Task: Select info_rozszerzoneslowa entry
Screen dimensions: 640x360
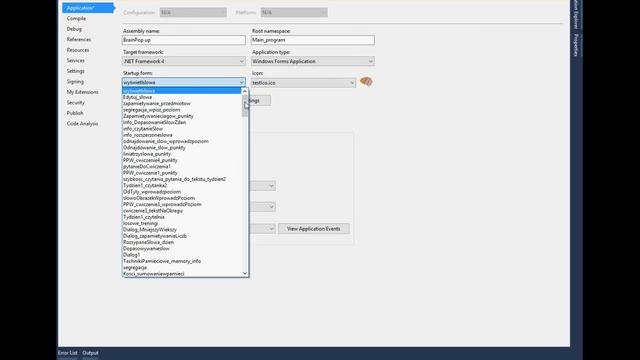Action: 182,135
